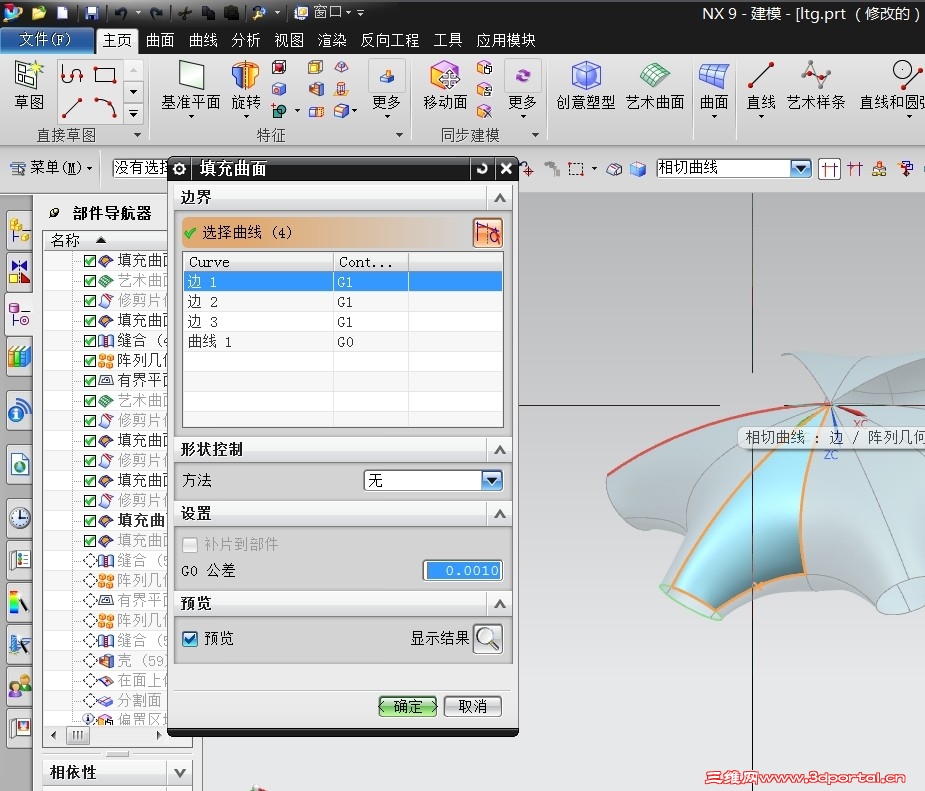The width and height of the screenshot is (925, 791).
Task: Expand the 特征 group options arrow
Action: point(399,135)
